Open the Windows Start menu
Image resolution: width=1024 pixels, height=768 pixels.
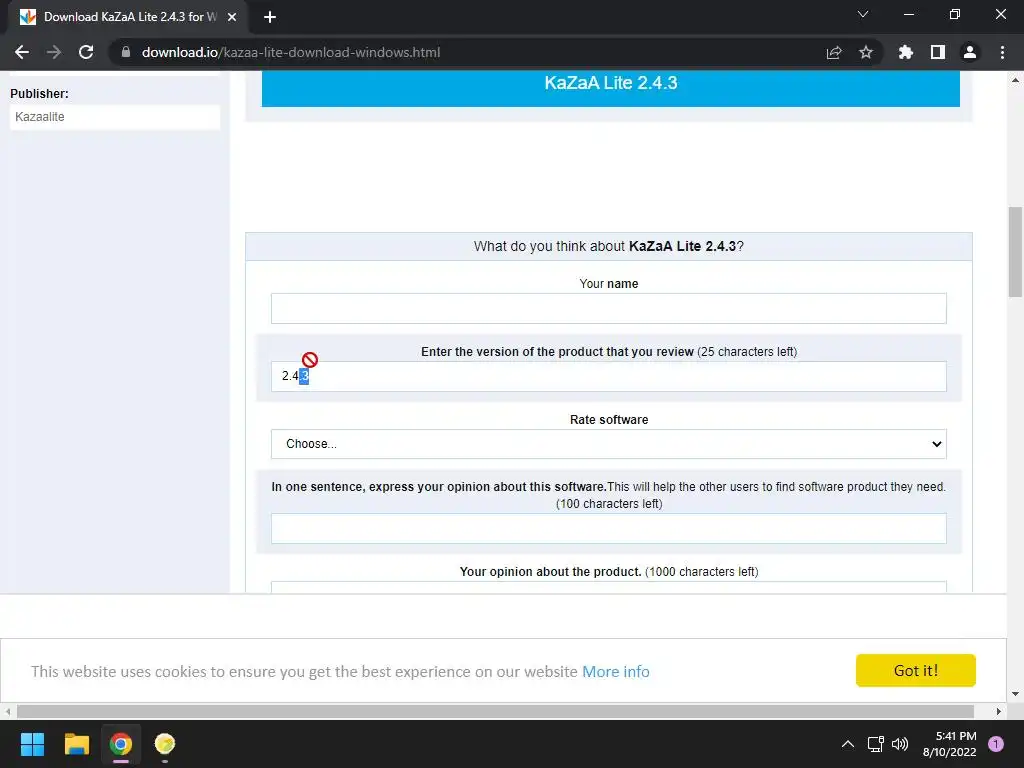point(32,744)
